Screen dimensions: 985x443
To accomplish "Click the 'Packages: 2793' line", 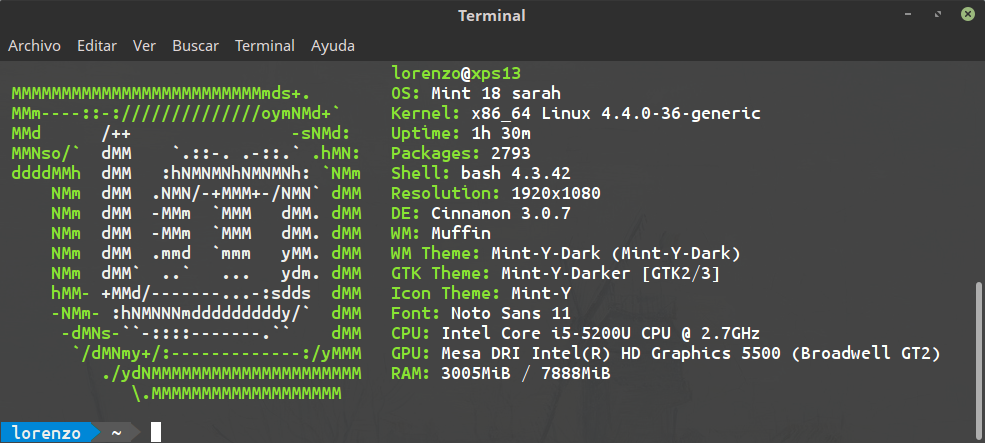I will point(460,154).
